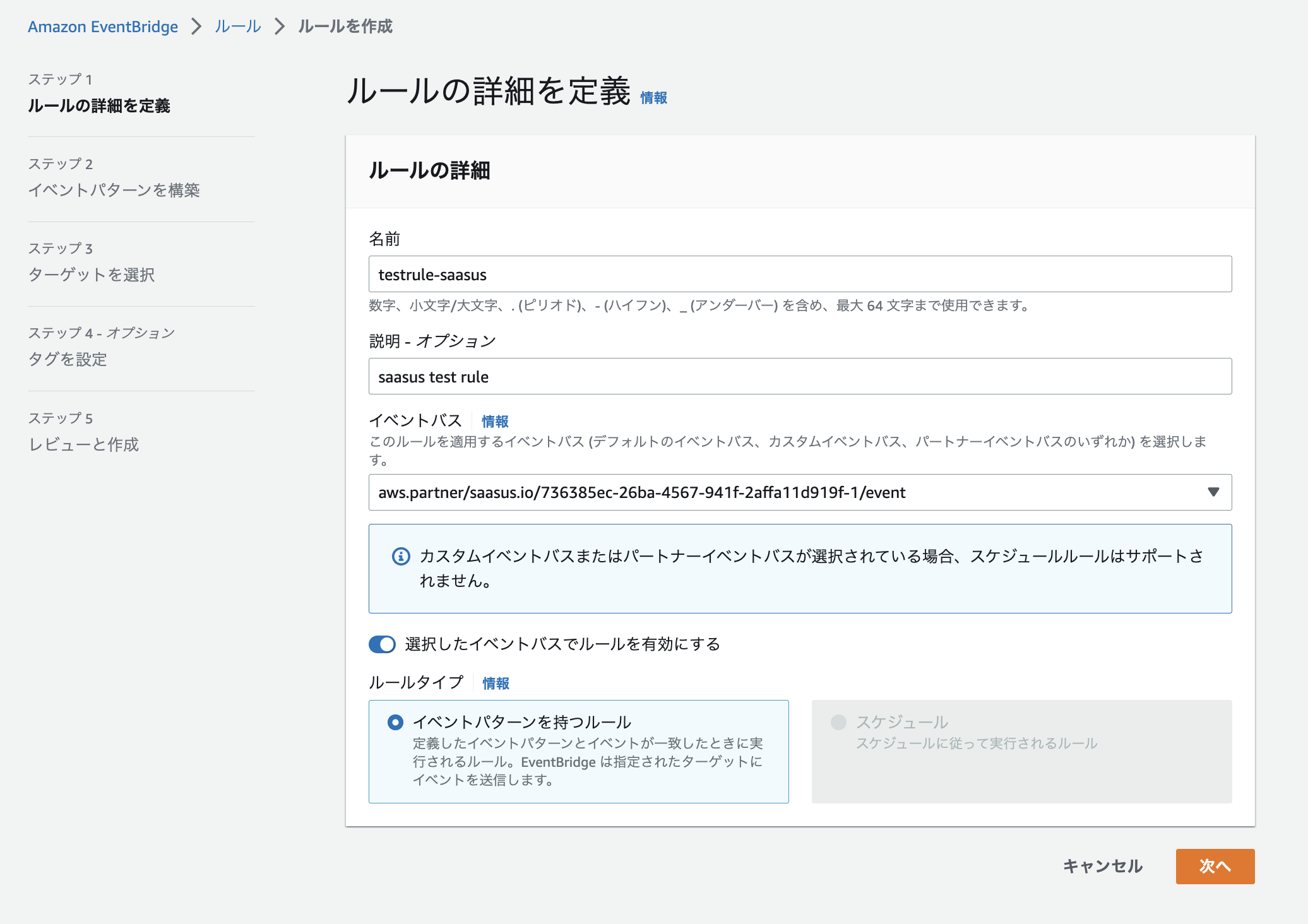Viewport: 1308px width, 924px height.
Task: Go to ルール breadcrumb link
Action: [237, 27]
